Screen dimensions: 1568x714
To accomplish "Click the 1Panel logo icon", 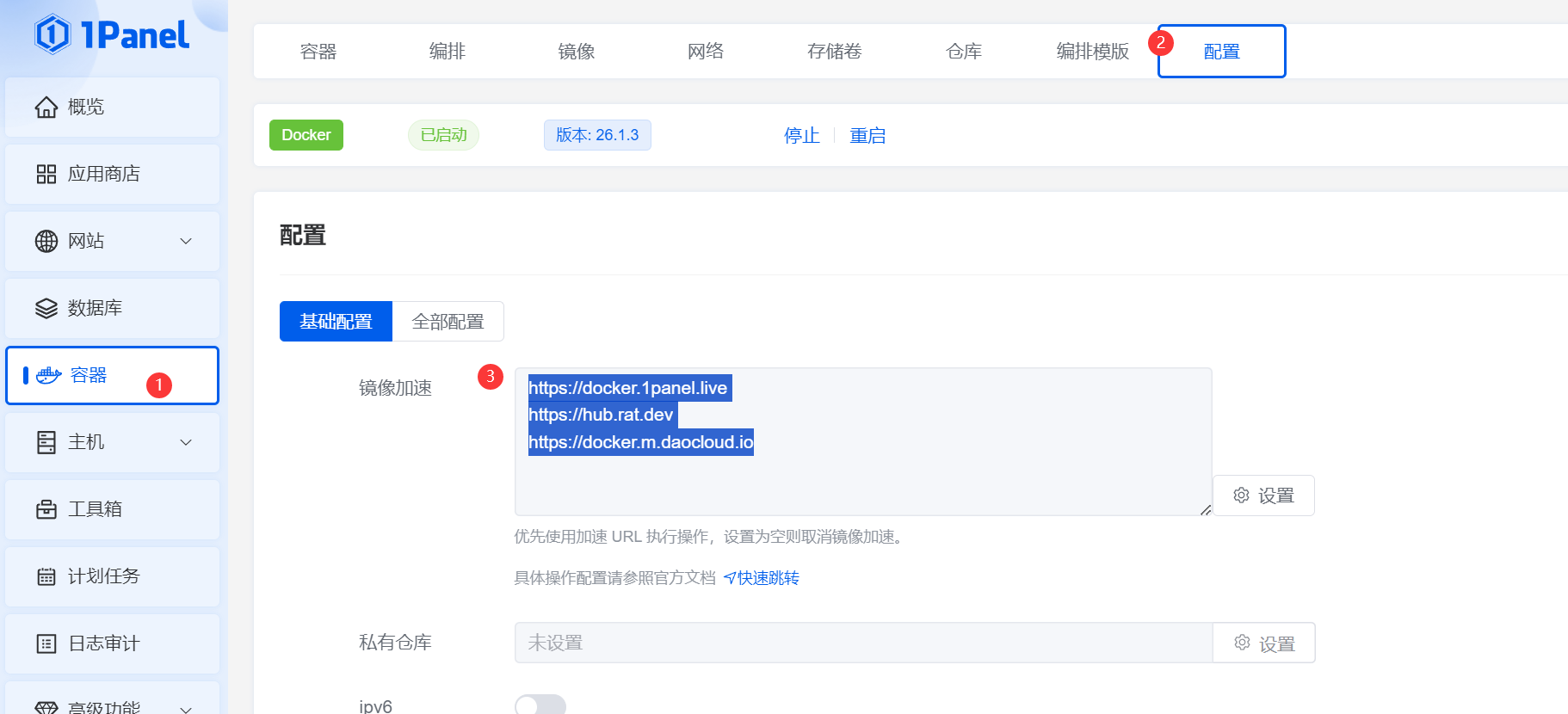I will point(52,34).
